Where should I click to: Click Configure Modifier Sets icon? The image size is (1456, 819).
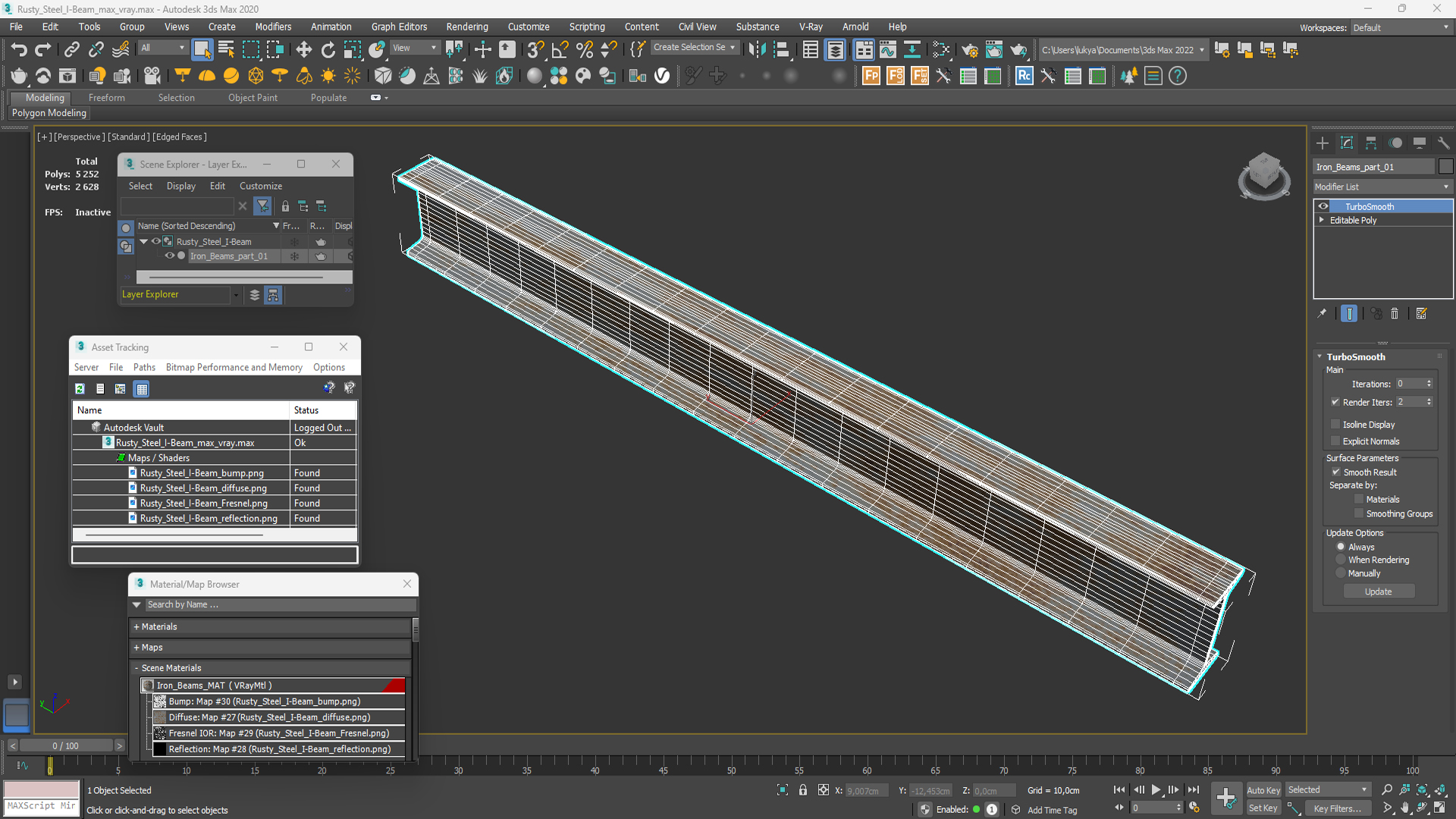[x=1421, y=313]
